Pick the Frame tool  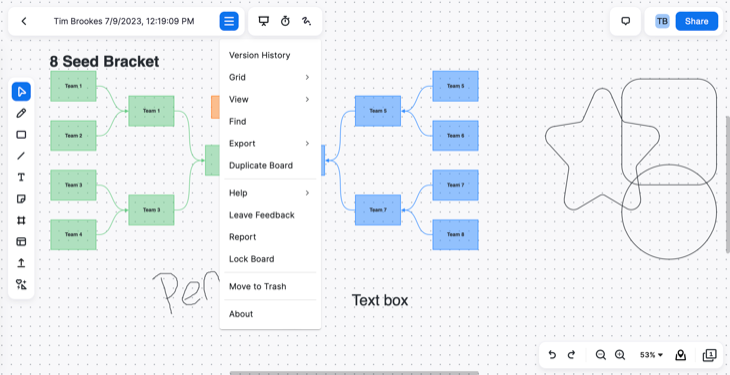21,220
